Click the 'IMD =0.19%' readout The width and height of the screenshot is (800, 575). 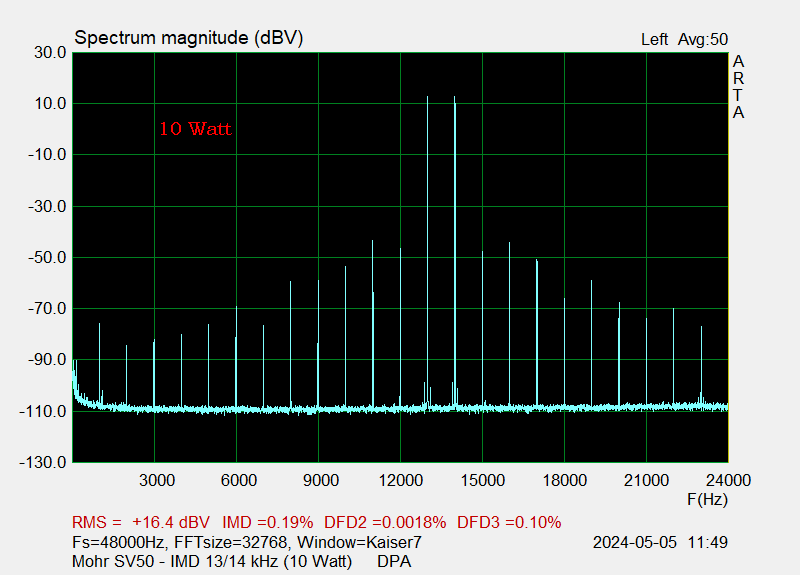coord(268,522)
